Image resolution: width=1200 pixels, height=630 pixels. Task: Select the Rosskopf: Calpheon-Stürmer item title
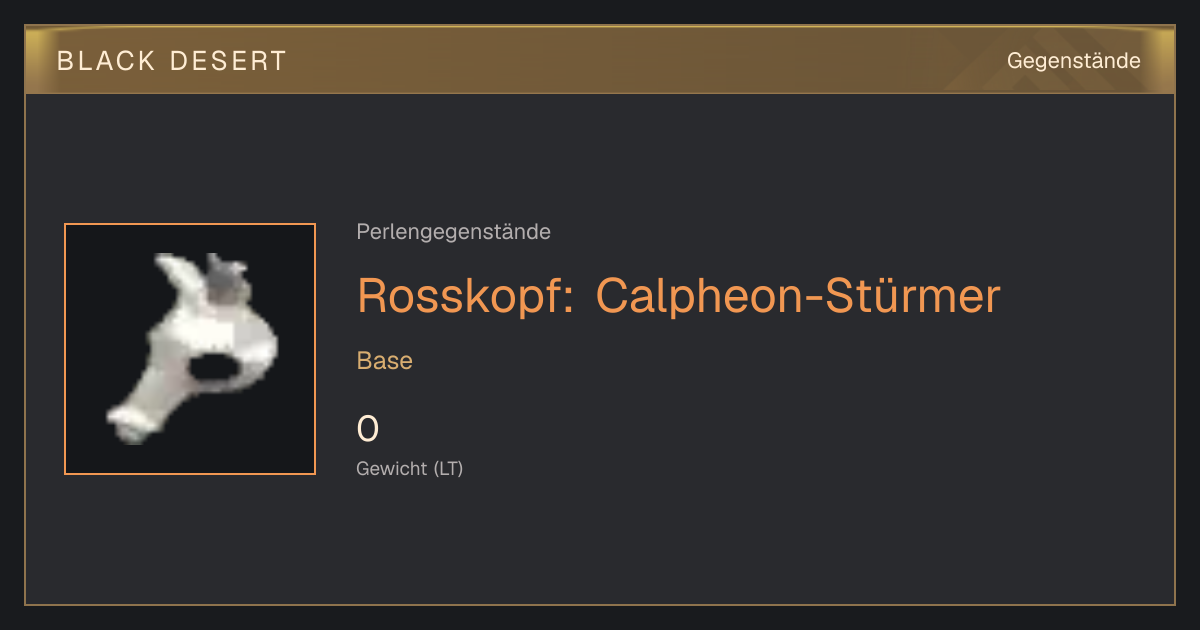coord(678,296)
